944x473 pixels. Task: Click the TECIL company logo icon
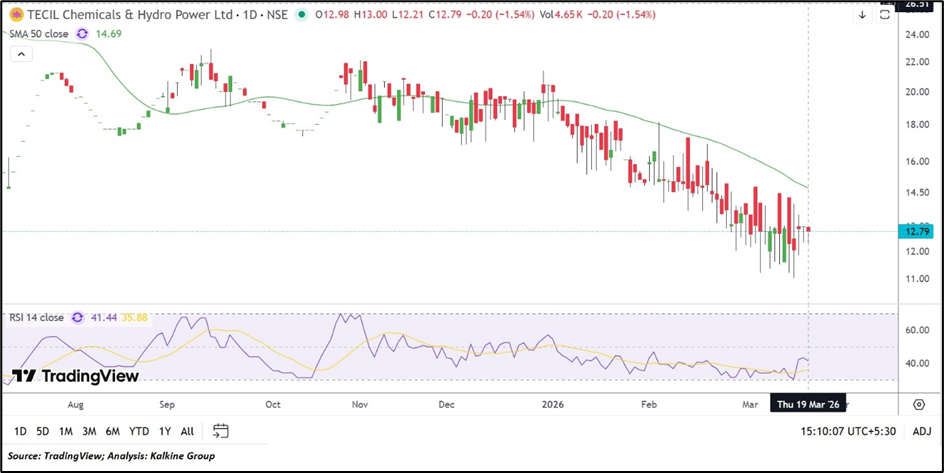click(x=14, y=15)
